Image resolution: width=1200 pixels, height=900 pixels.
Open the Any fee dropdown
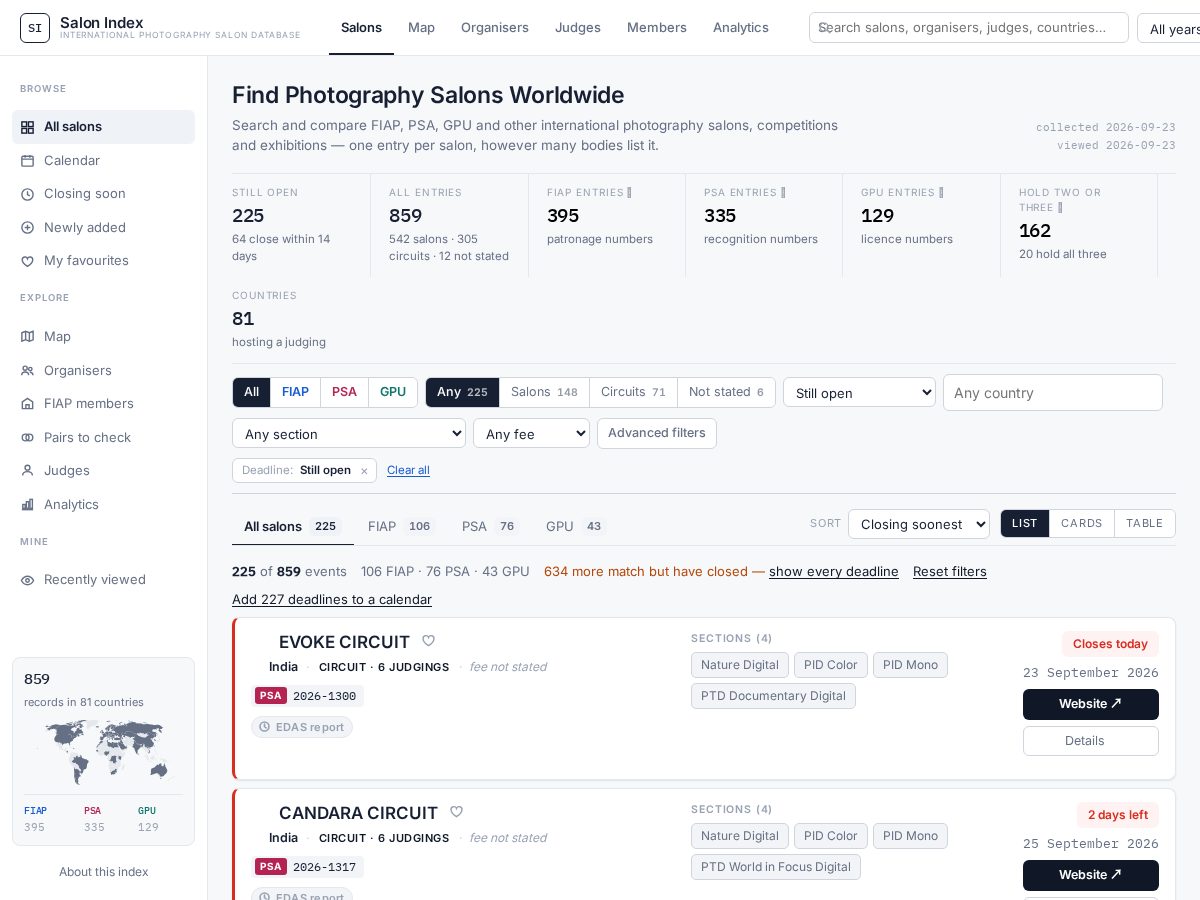(531, 433)
